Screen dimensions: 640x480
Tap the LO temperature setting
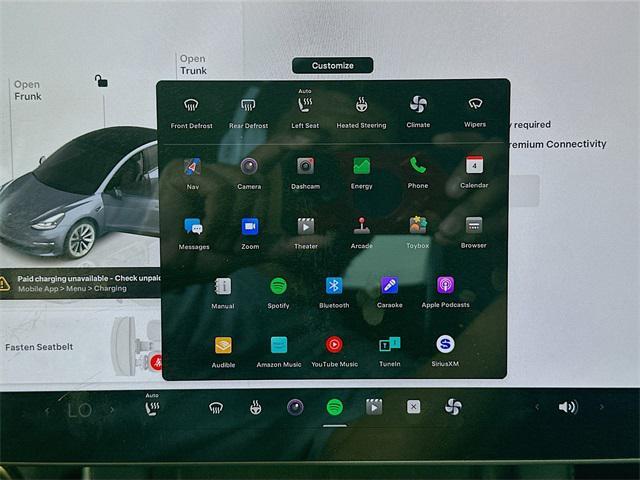pyautogui.click(x=80, y=410)
